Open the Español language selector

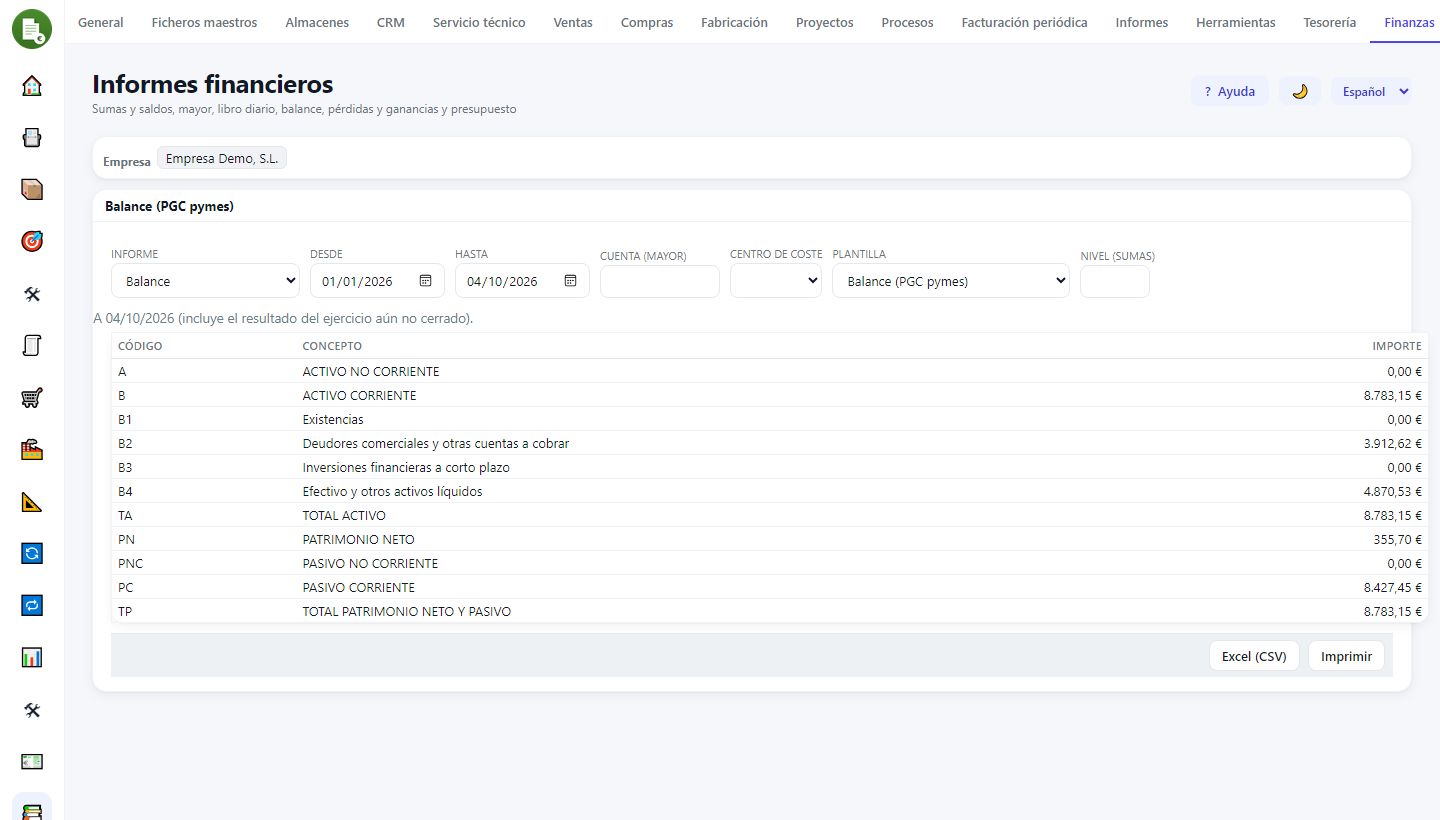click(x=1371, y=91)
